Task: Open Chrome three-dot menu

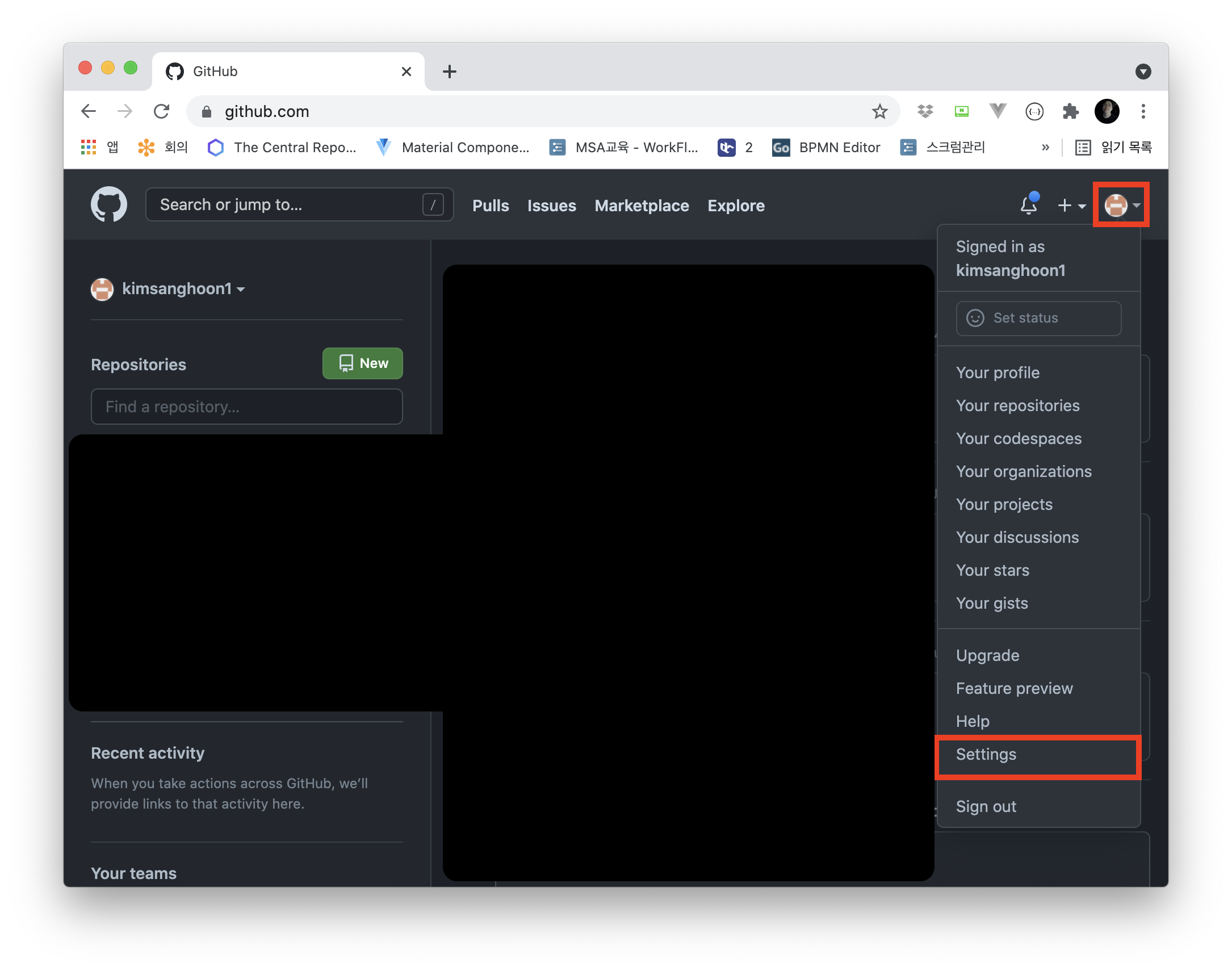Action: (1143, 111)
